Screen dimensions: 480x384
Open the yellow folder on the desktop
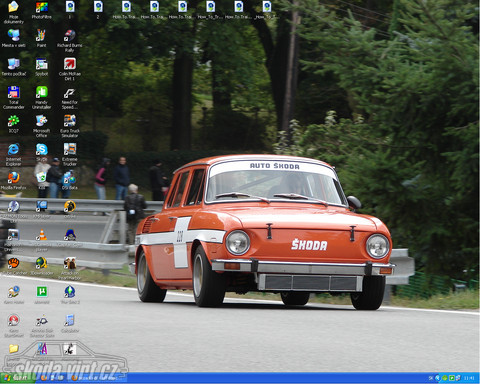[13, 349]
